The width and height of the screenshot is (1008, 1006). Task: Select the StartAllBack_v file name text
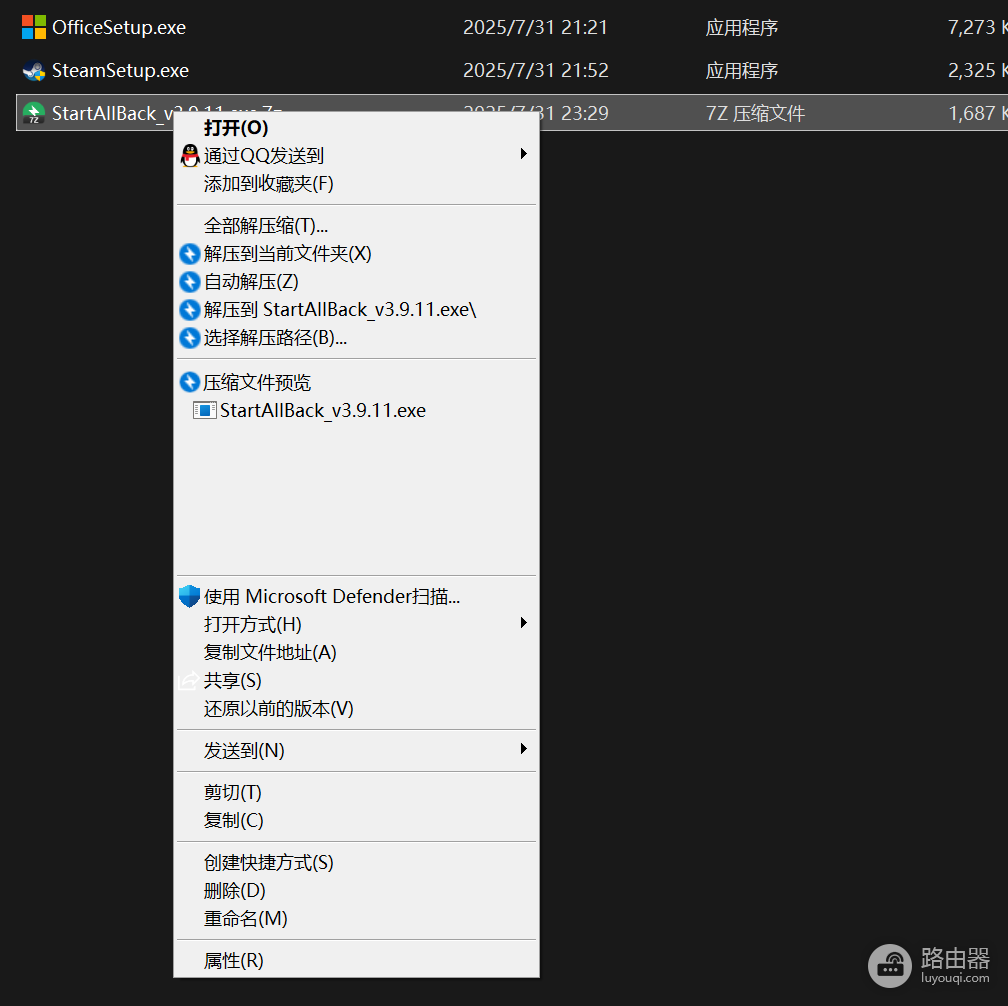click(x=112, y=113)
